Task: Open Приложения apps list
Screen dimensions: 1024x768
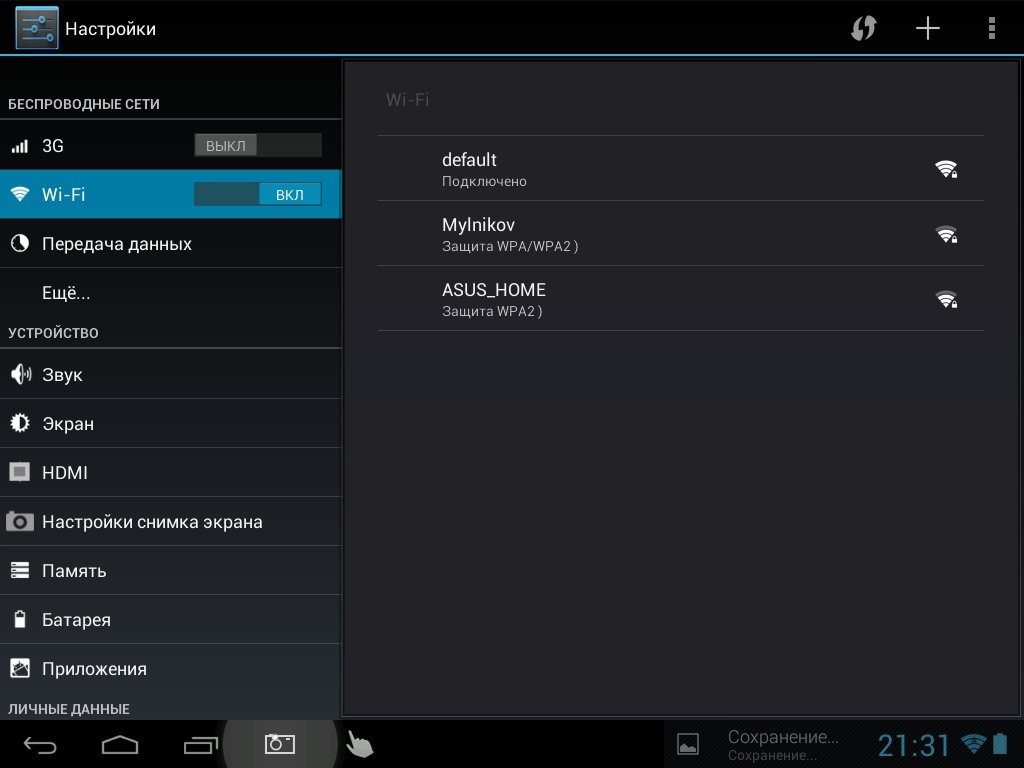Action: [94, 669]
